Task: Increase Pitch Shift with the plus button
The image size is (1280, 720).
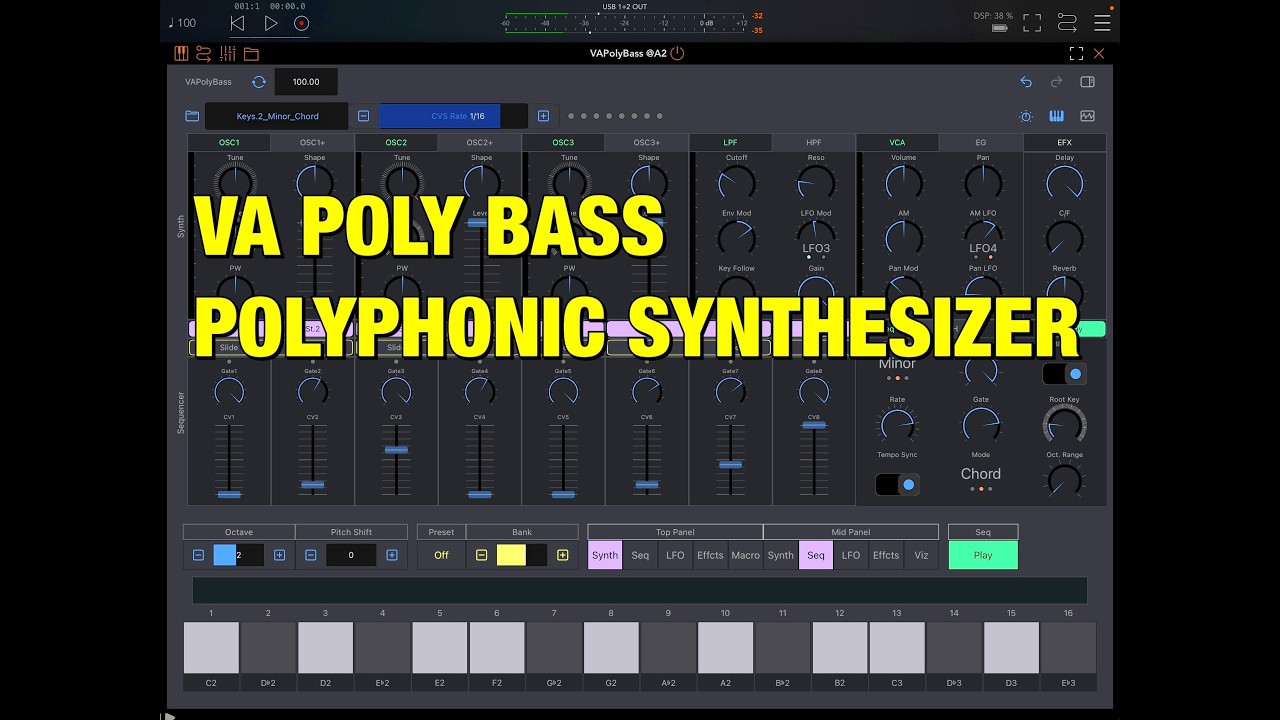Action: point(392,555)
